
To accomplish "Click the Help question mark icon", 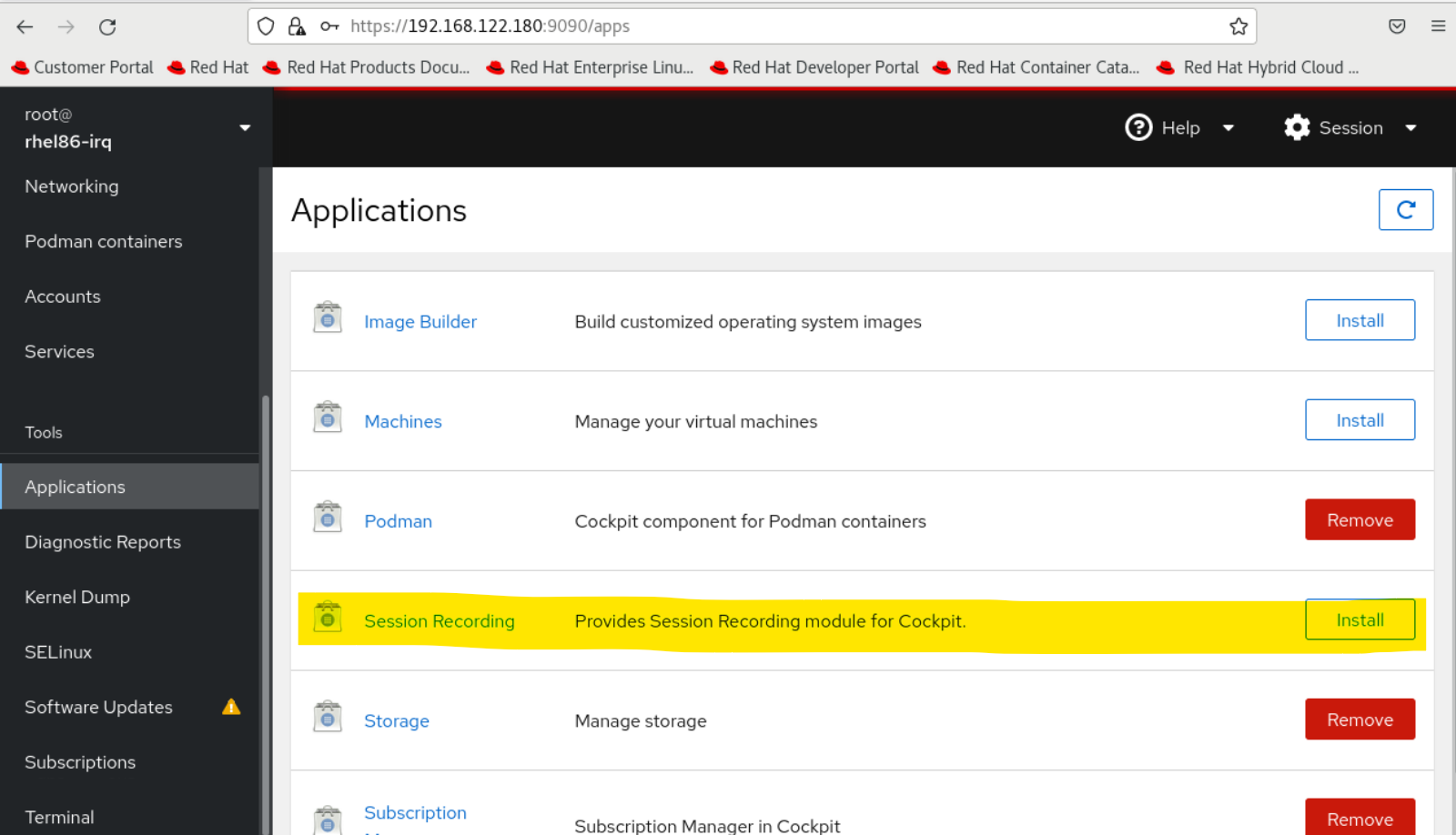I will pos(1138,127).
